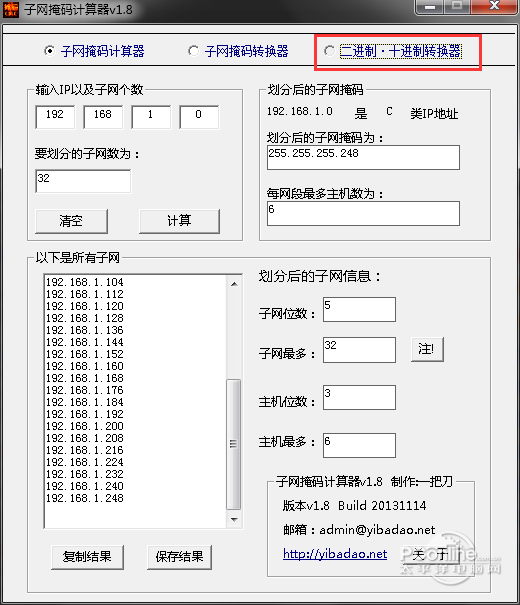
Task: Select 192.168.1.160 in subnet list
Action: (84, 366)
